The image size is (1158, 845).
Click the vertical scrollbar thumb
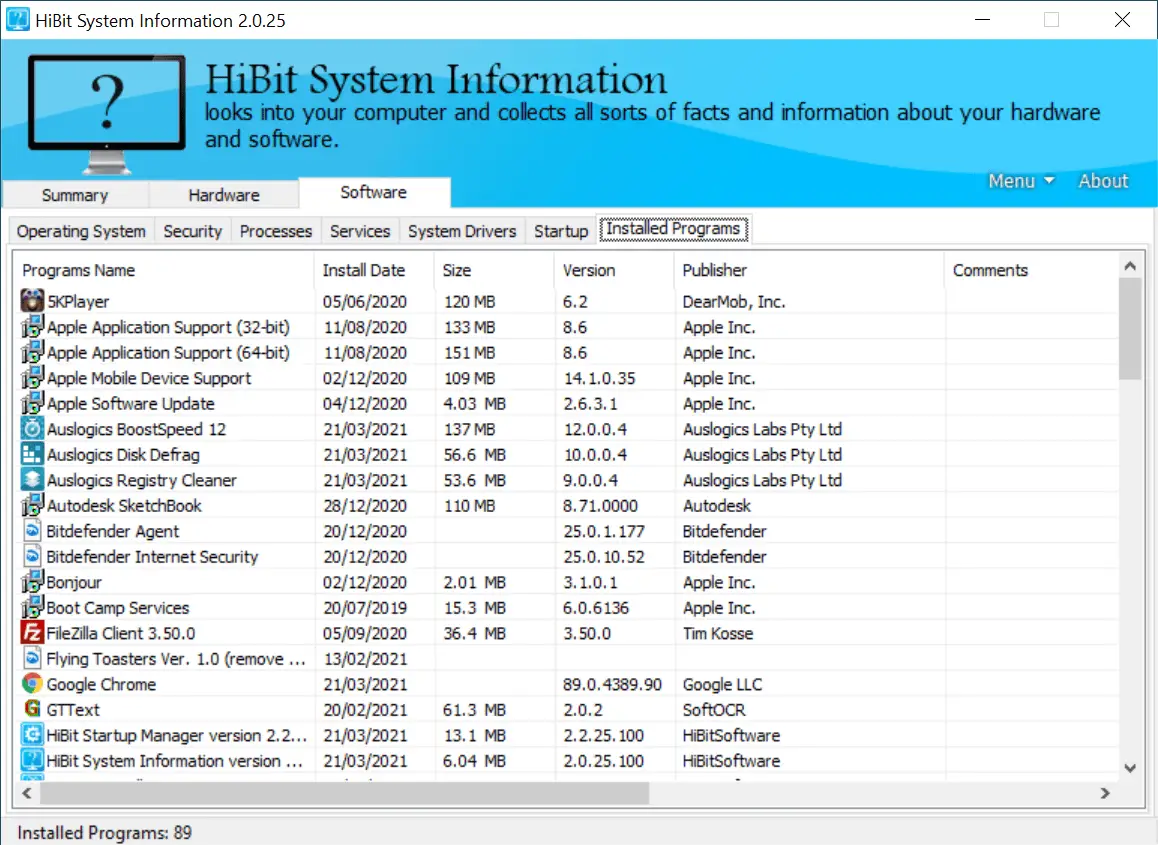[1129, 329]
